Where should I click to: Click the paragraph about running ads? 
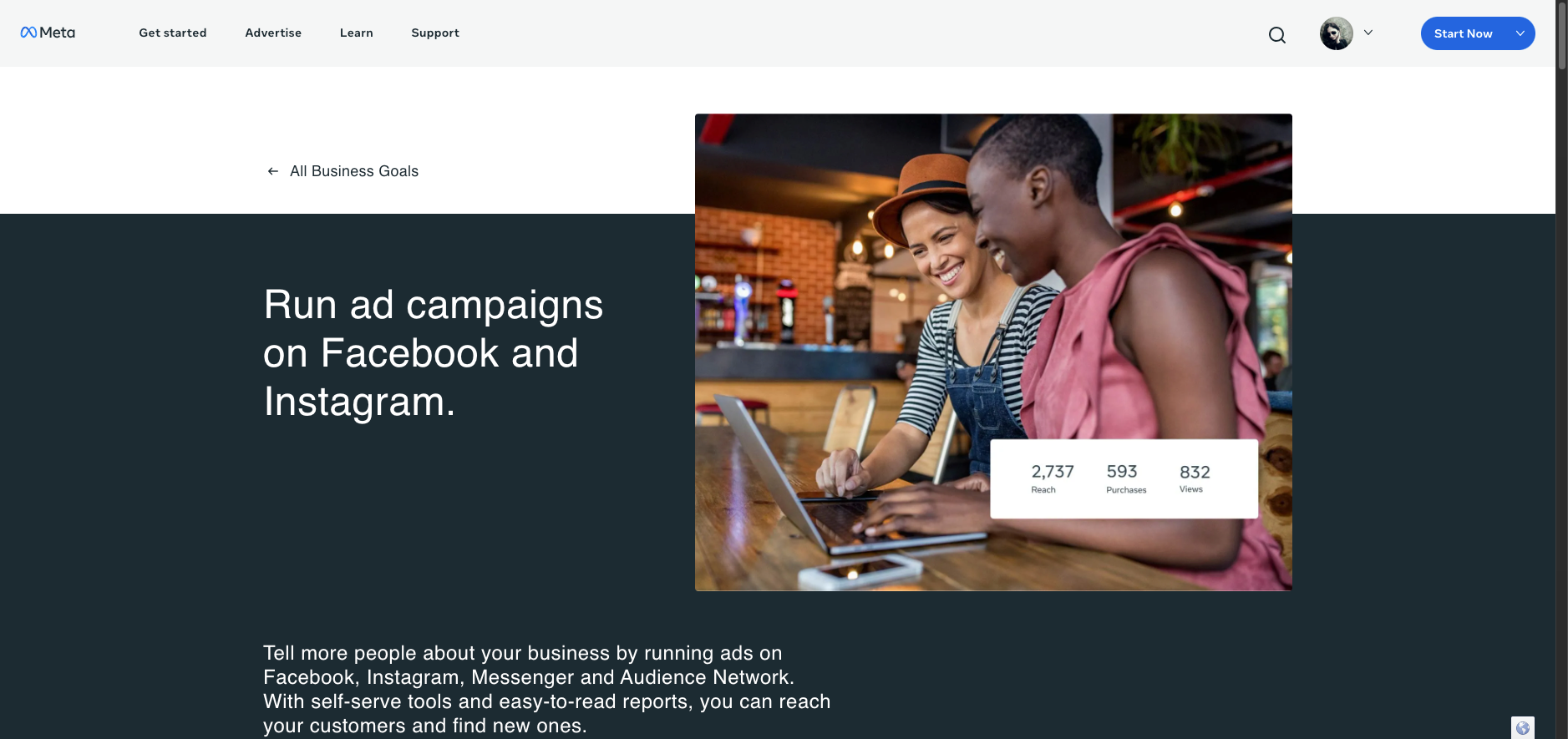pos(547,689)
